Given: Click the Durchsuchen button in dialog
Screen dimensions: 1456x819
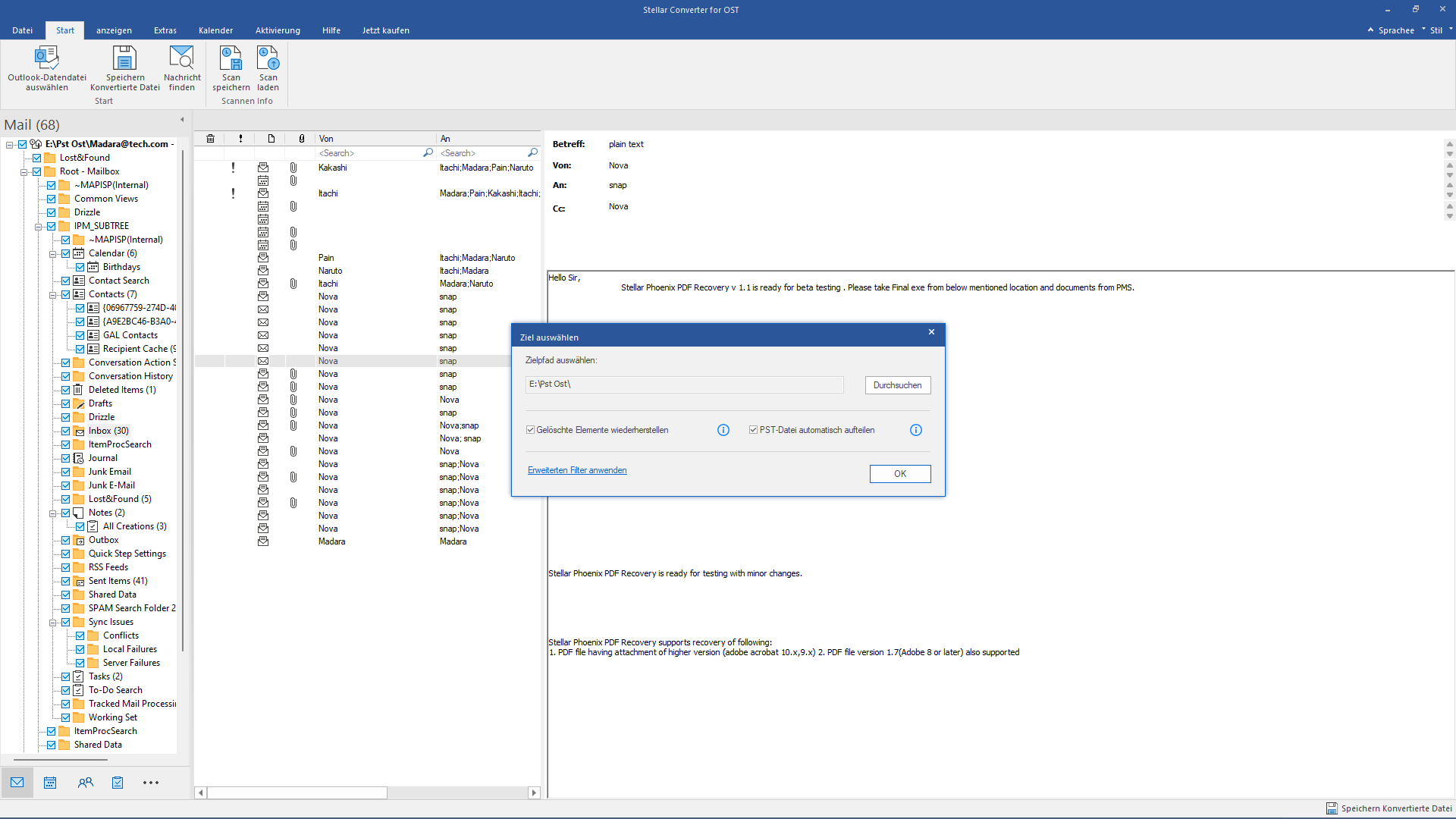Looking at the screenshot, I should point(897,384).
